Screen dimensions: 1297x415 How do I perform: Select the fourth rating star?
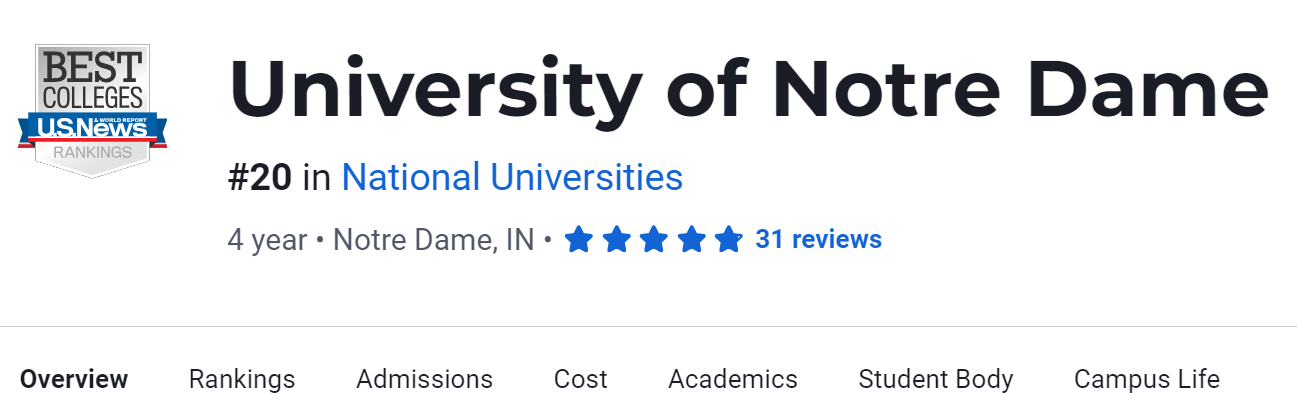point(691,240)
